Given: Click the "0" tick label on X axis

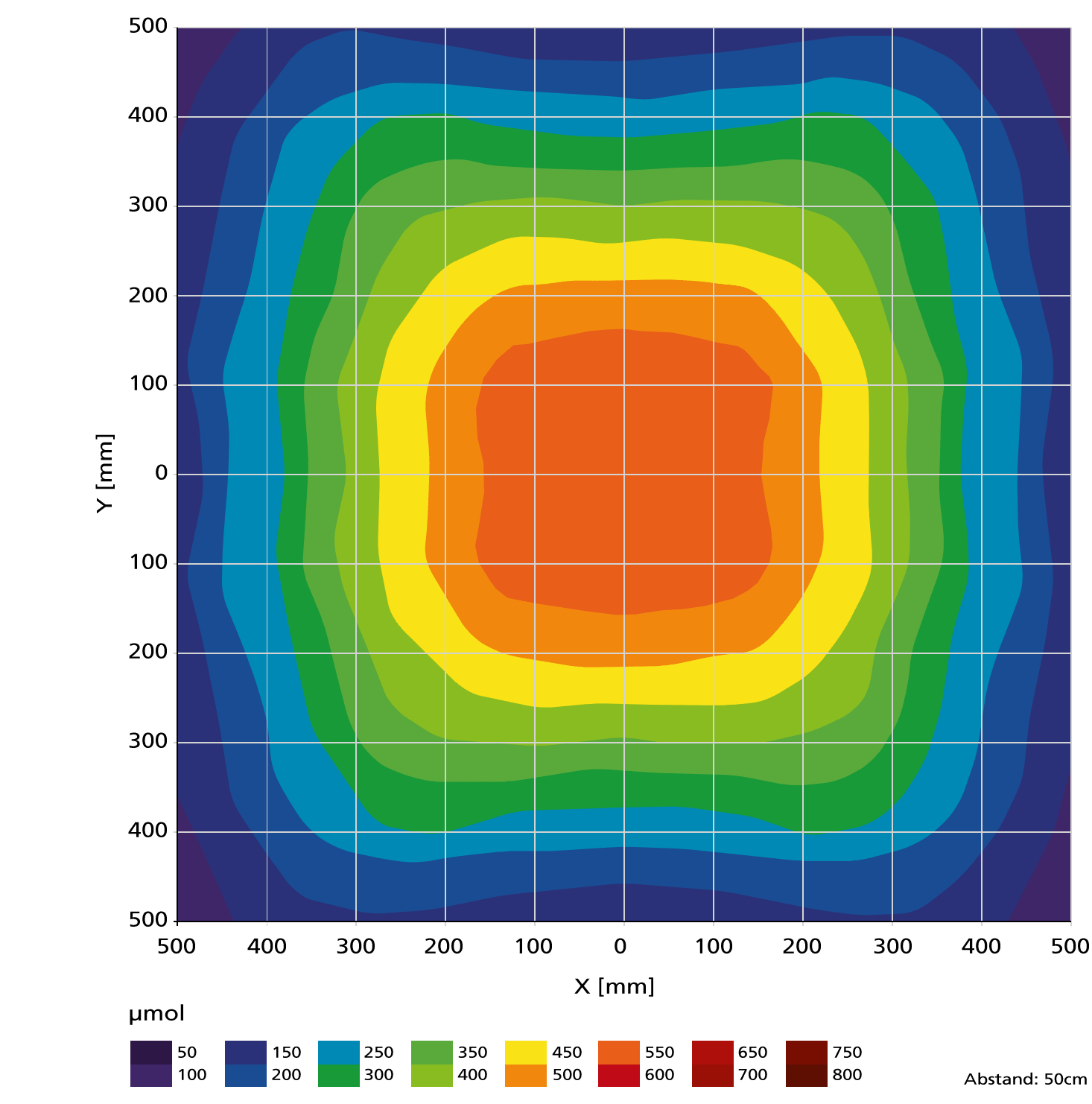Looking at the screenshot, I should (620, 947).
